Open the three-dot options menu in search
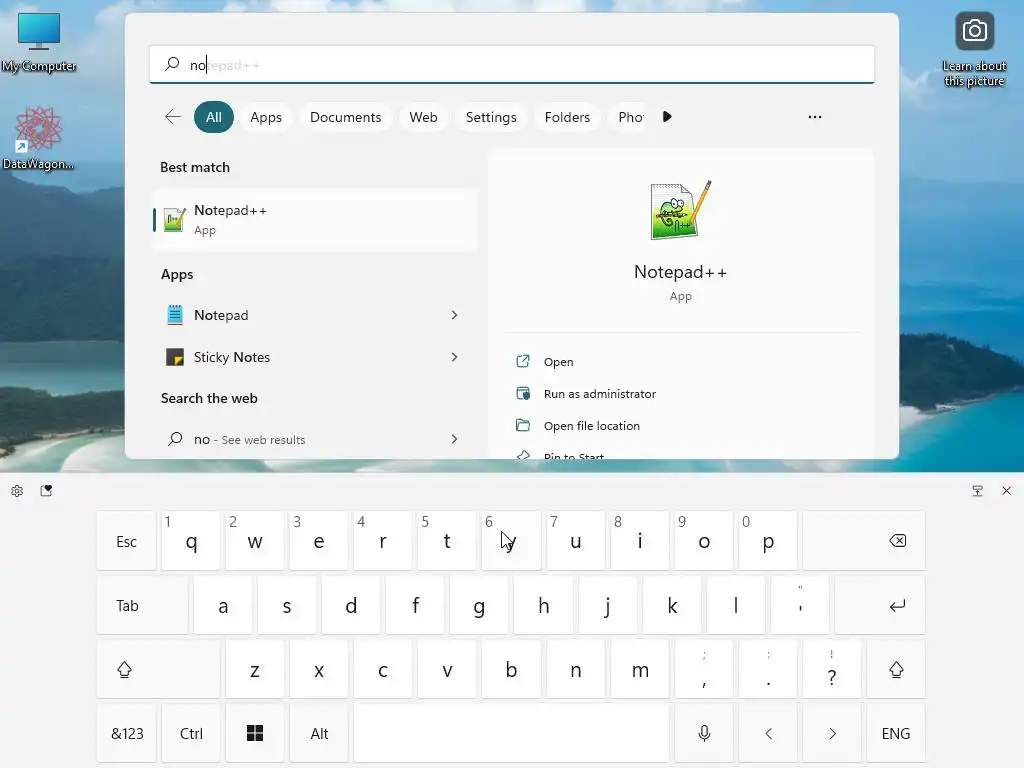The width and height of the screenshot is (1024, 768). [x=814, y=117]
